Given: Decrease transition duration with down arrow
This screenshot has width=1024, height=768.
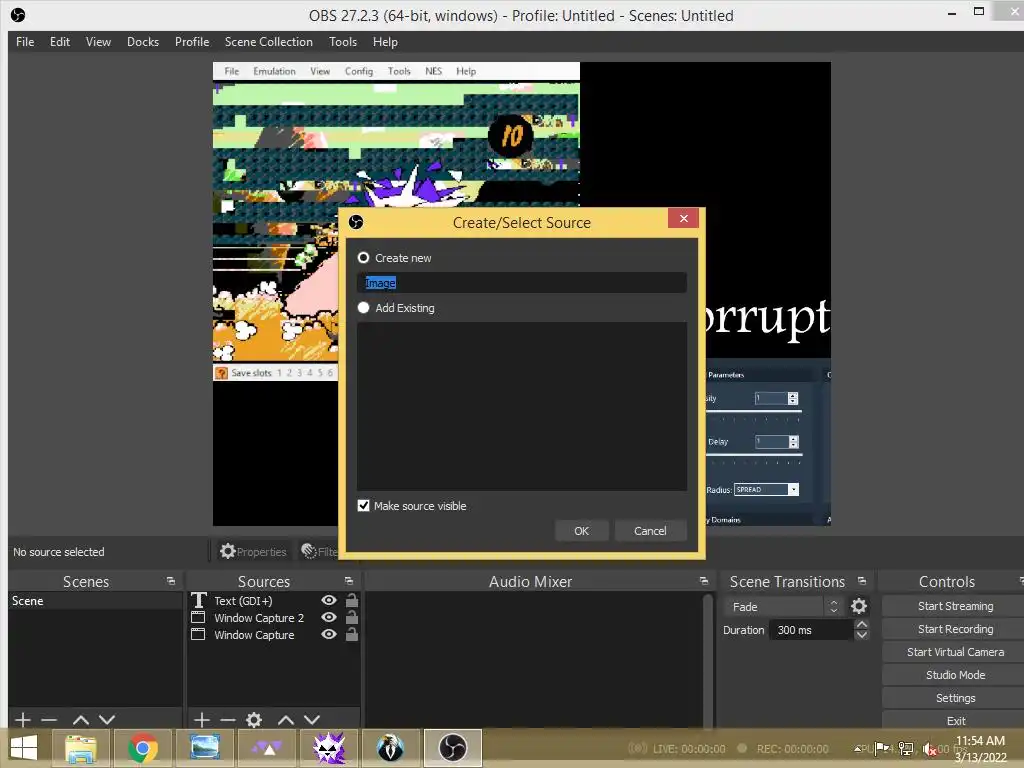Looking at the screenshot, I should point(862,635).
